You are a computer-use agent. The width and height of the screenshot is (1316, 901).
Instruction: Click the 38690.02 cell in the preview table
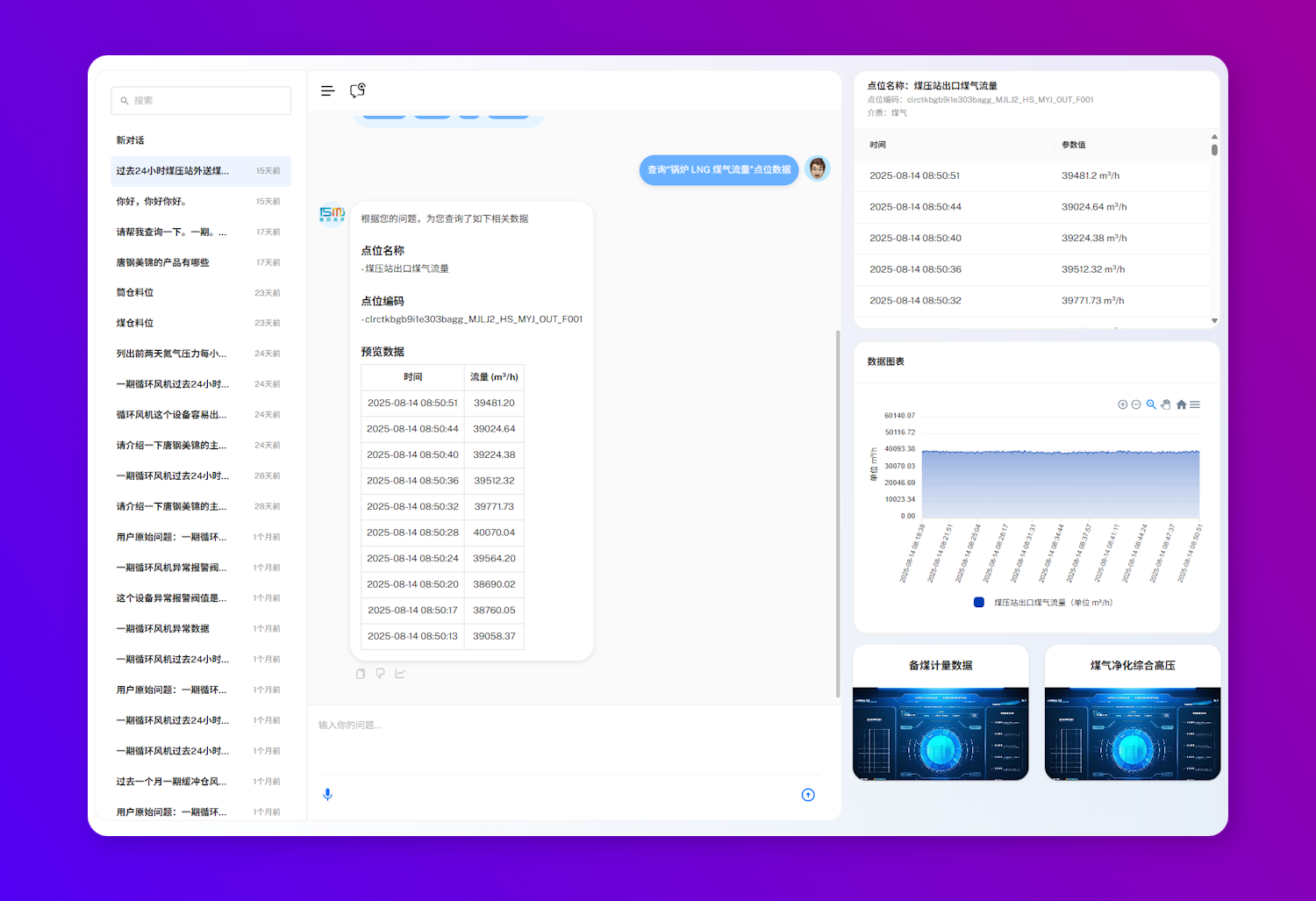(494, 584)
